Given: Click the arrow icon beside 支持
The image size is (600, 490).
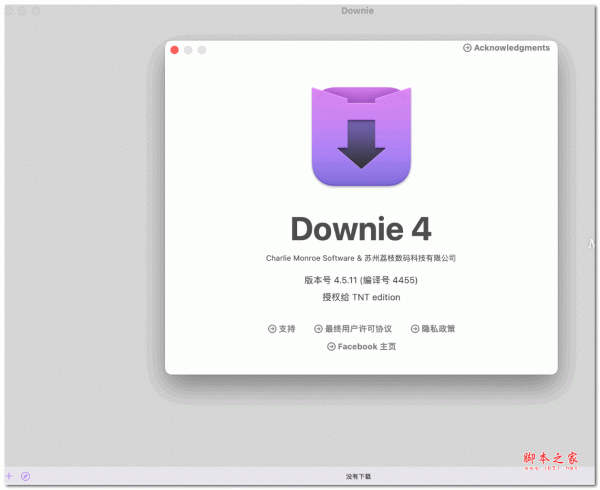Looking at the screenshot, I should coord(272,329).
